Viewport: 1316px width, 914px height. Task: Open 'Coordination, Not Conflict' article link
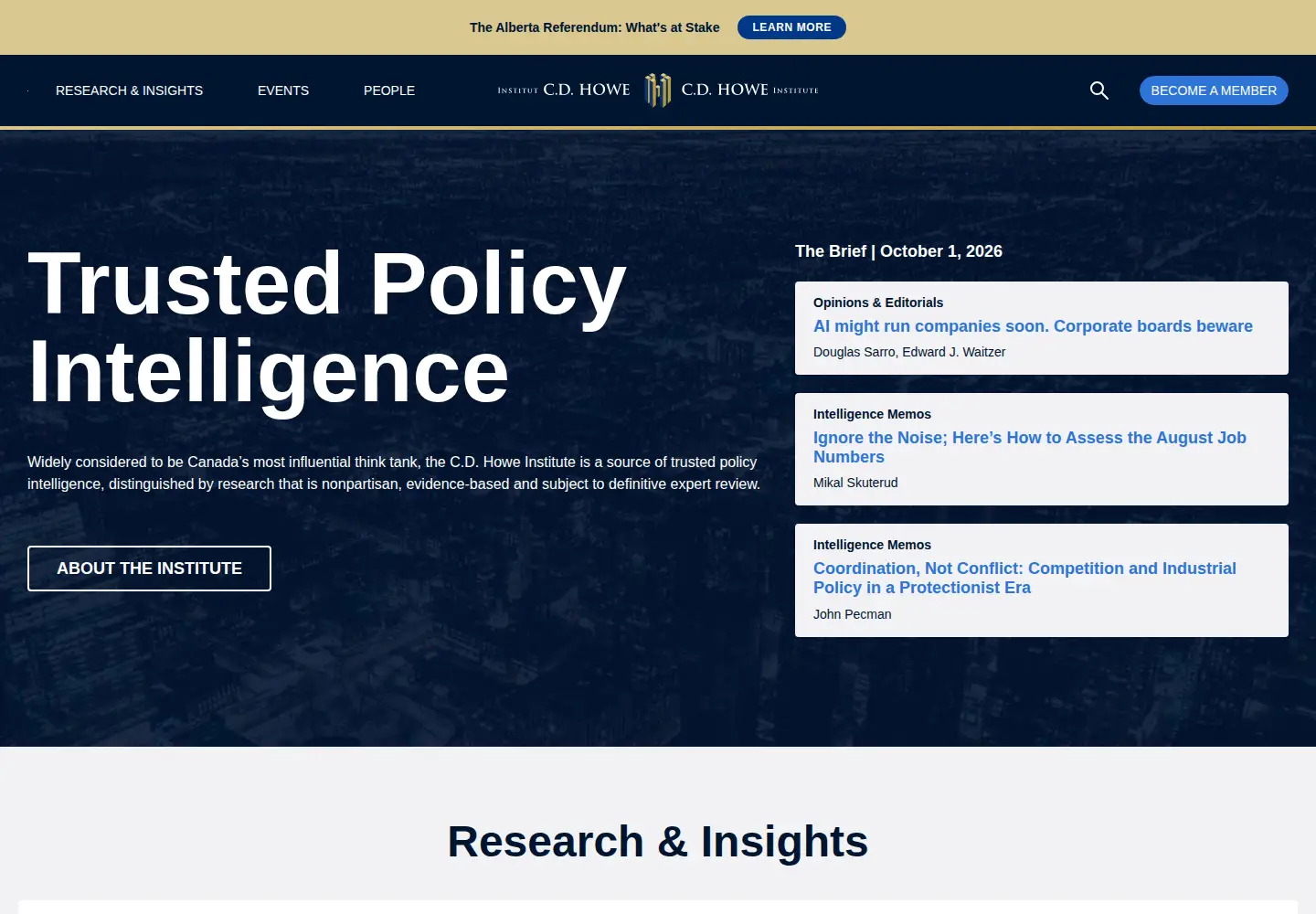click(1024, 578)
